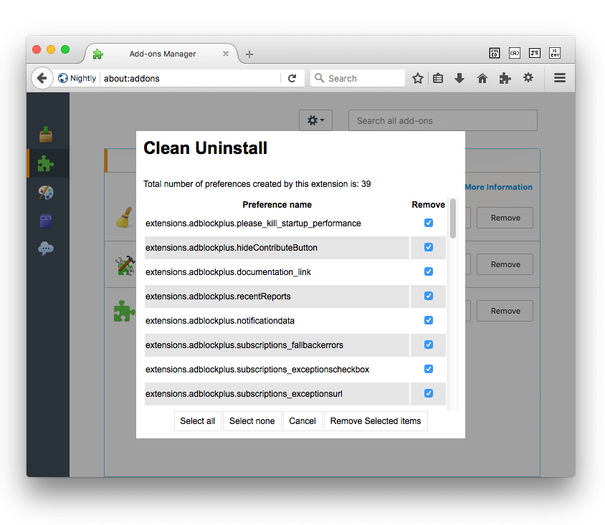
Task: Click extensions.adblockplus.notificationdata text
Action: pyautogui.click(x=220, y=321)
